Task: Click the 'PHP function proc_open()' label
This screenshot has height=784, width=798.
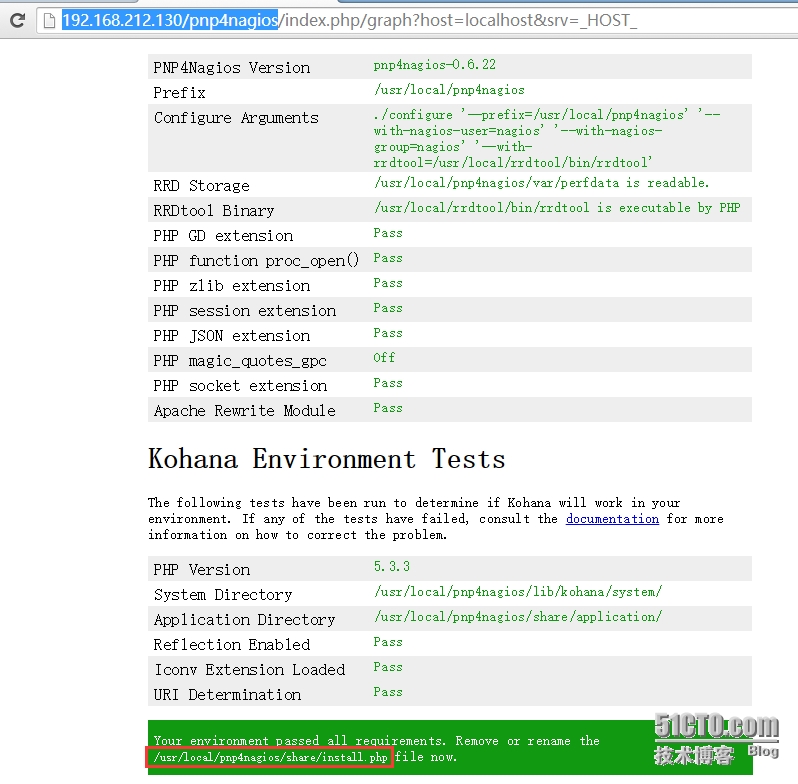Action: [x=256, y=261]
